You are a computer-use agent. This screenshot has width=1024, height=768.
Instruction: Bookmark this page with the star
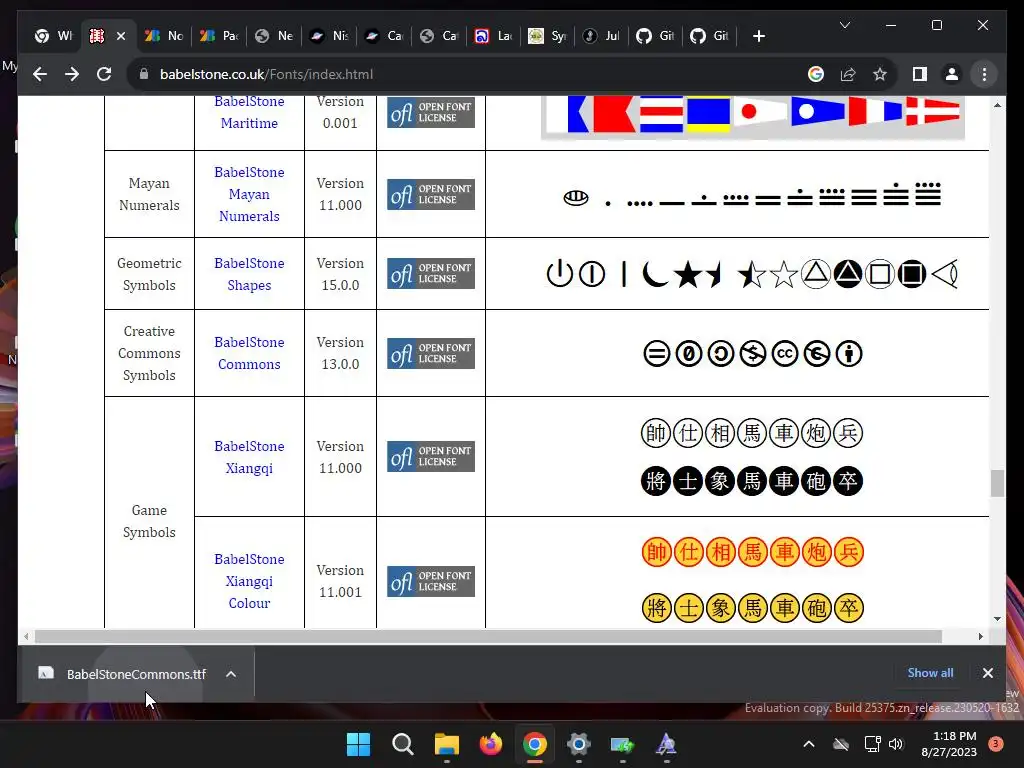(880, 74)
